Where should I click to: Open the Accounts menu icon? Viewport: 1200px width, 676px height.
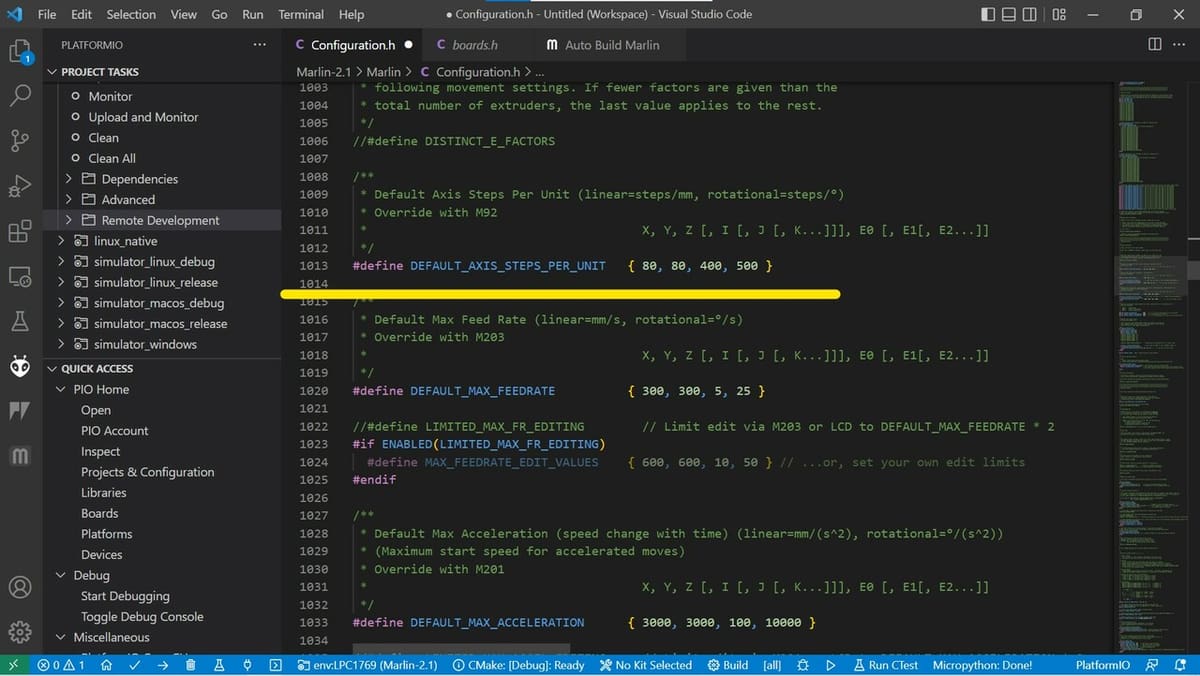pyautogui.click(x=20, y=587)
